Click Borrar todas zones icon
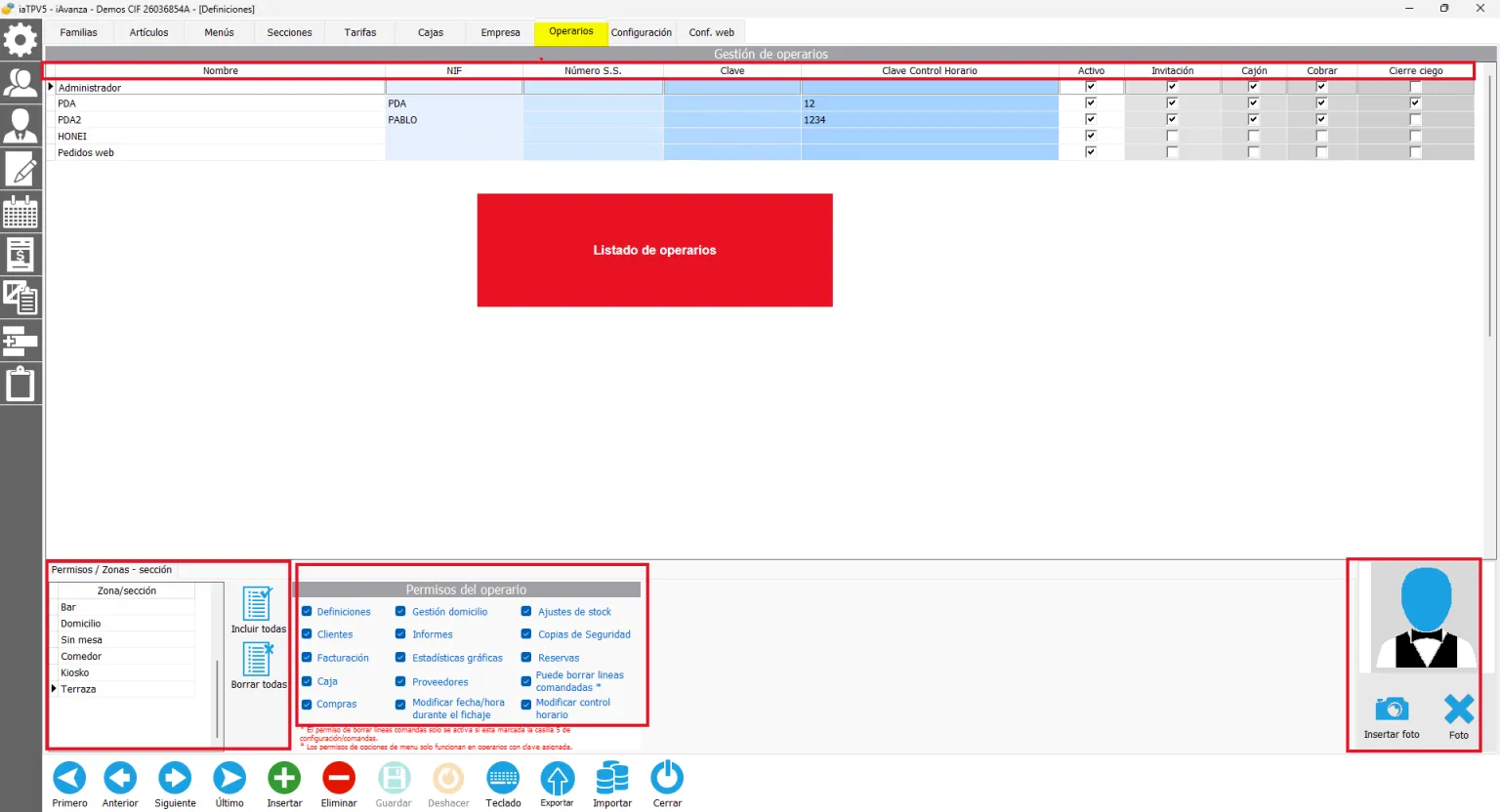The height and width of the screenshot is (812, 1500). pyautogui.click(x=258, y=660)
